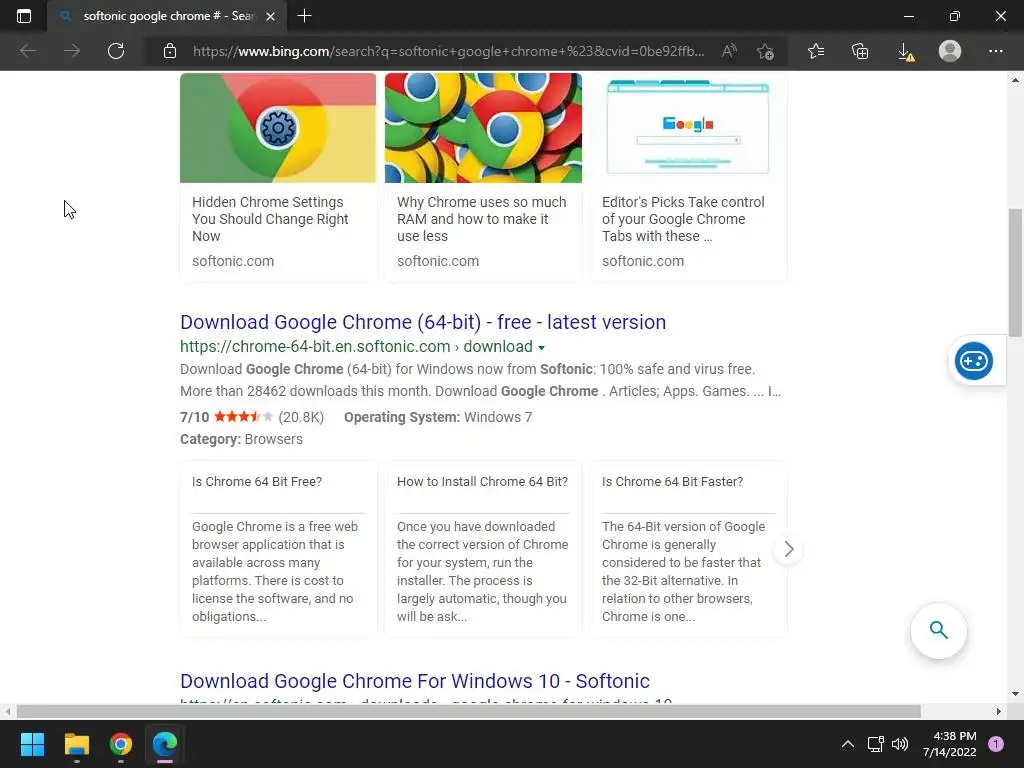This screenshot has height=768, width=1024.
Task: Open network status tray icon
Action: [875, 744]
